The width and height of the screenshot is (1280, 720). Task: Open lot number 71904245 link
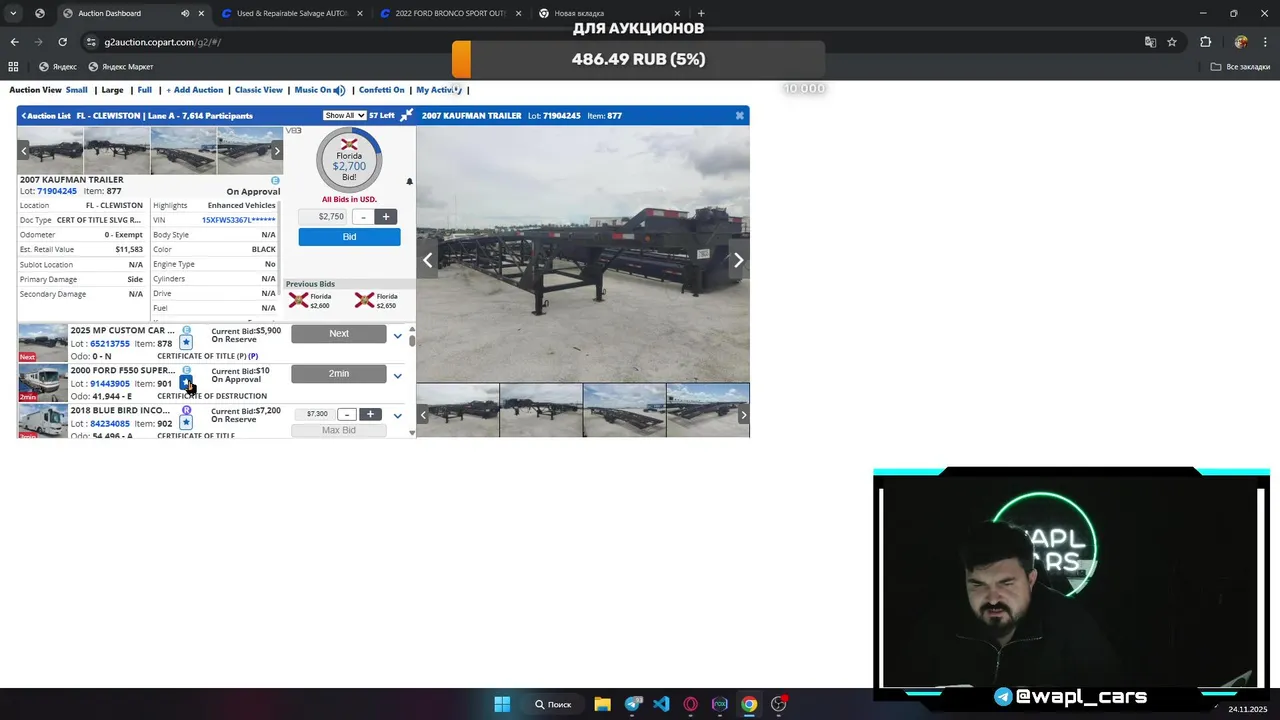click(x=57, y=191)
